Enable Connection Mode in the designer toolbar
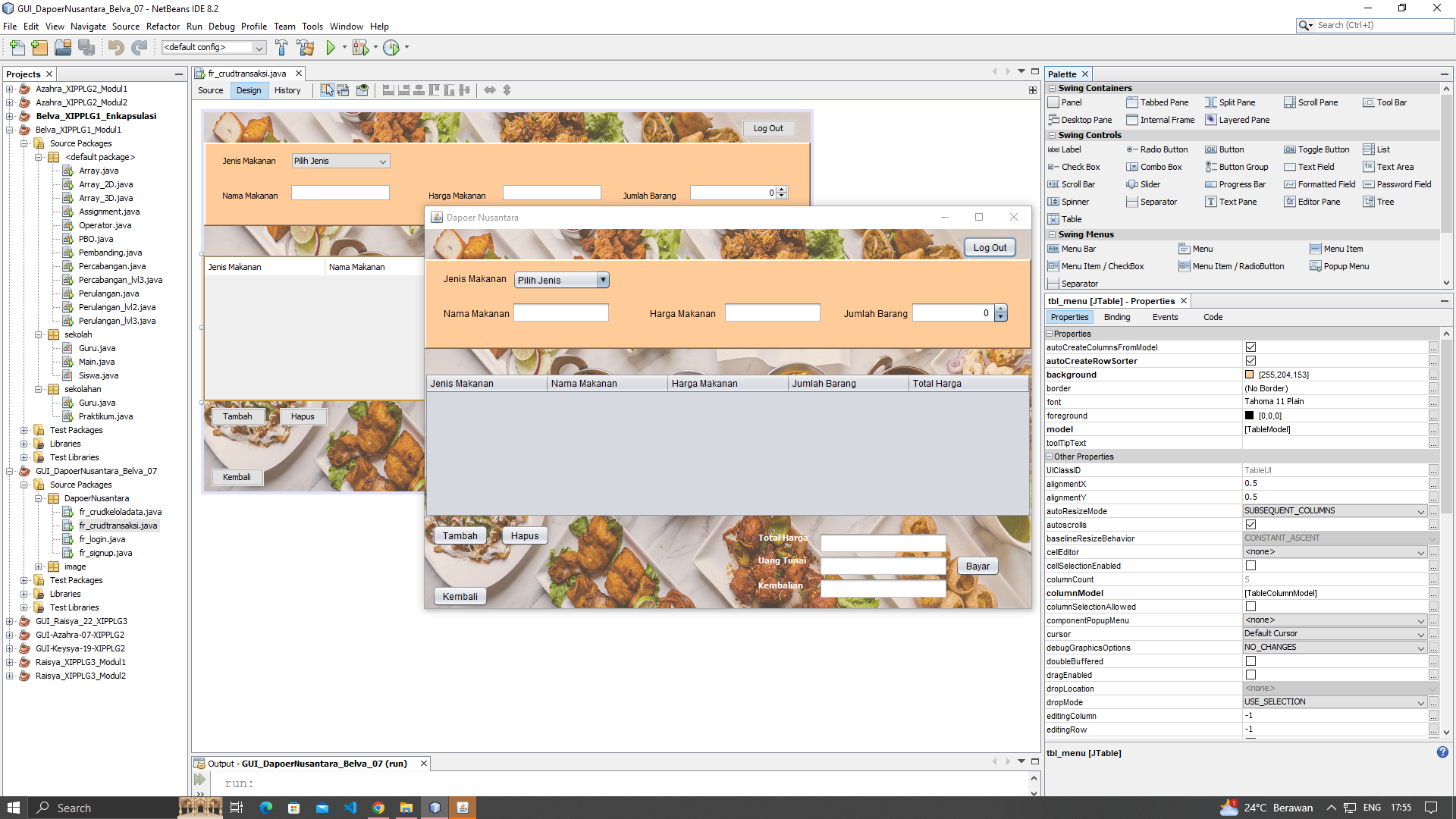 (344, 90)
